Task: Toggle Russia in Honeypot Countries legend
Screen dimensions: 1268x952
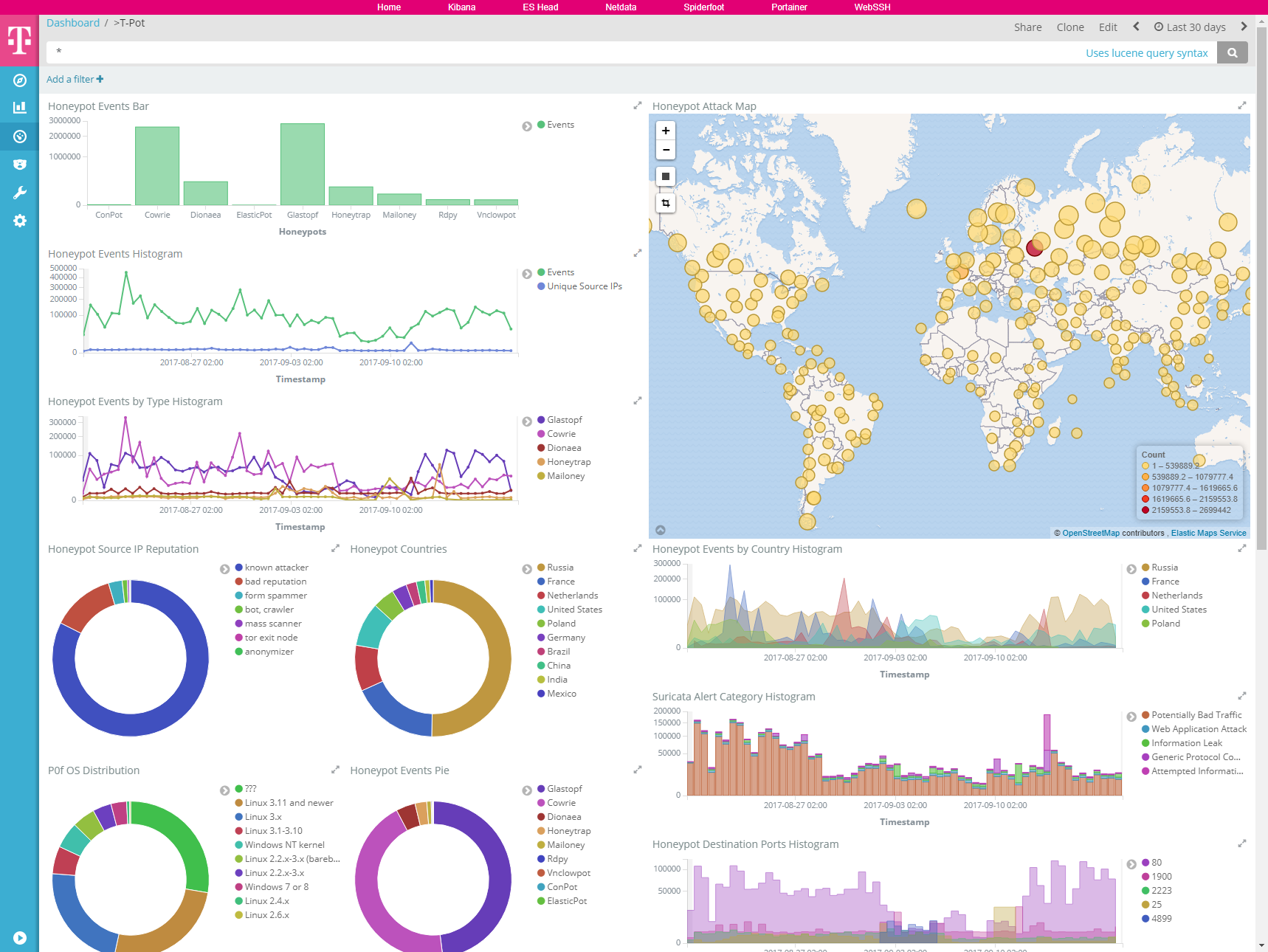Action: [x=559, y=568]
